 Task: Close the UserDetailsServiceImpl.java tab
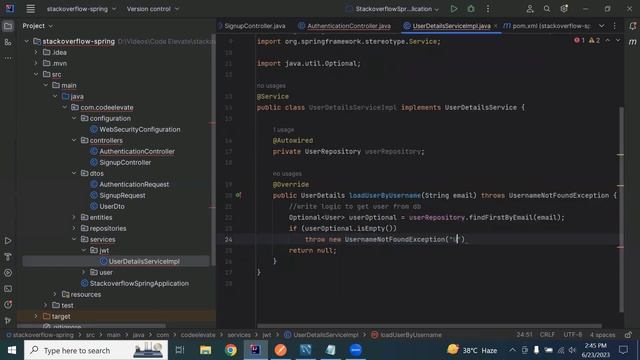pyautogui.click(x=496, y=26)
